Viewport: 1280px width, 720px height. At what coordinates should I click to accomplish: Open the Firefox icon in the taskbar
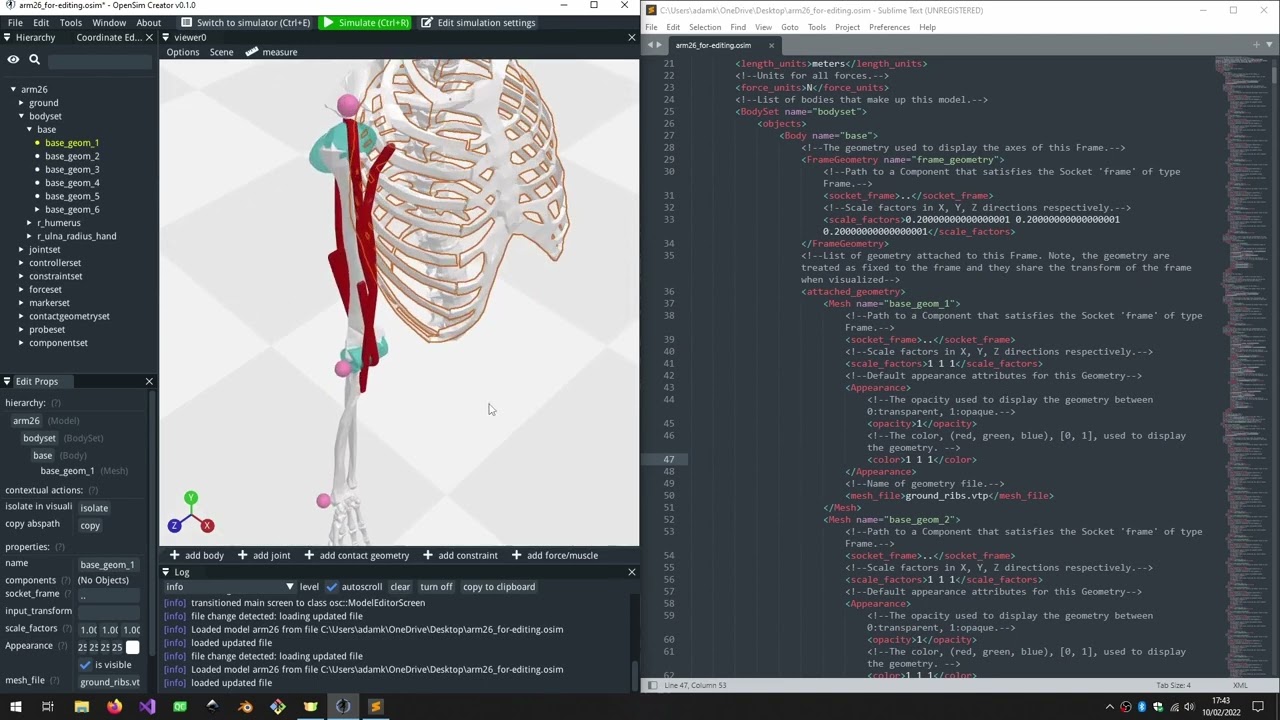(114, 707)
